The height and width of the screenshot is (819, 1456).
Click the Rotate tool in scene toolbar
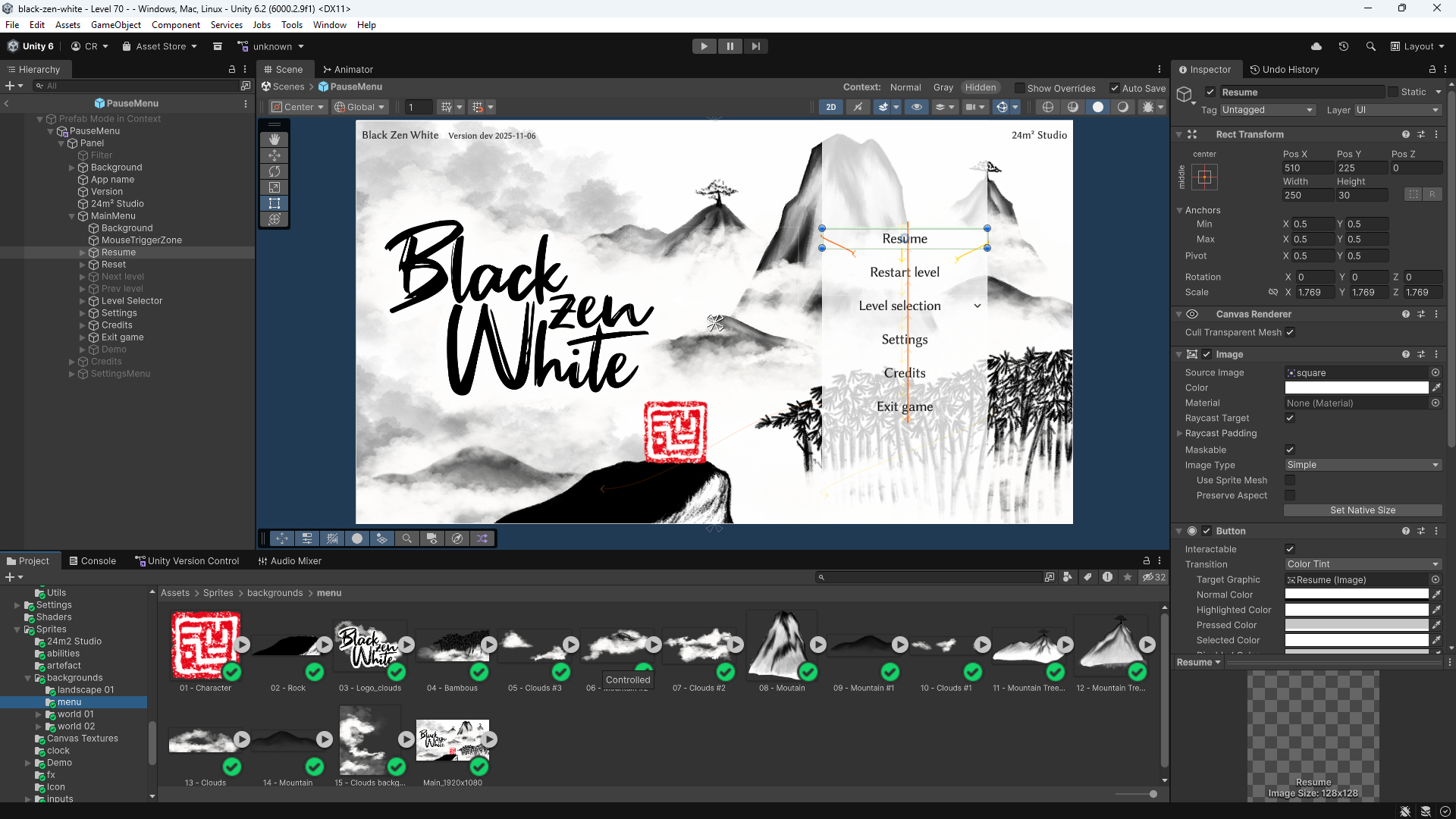point(275,171)
